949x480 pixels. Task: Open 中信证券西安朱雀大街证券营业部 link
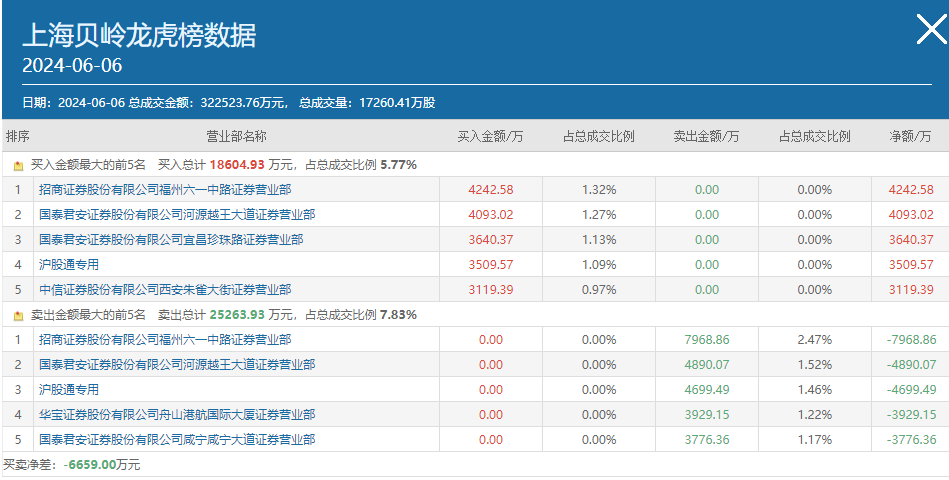[165, 289]
